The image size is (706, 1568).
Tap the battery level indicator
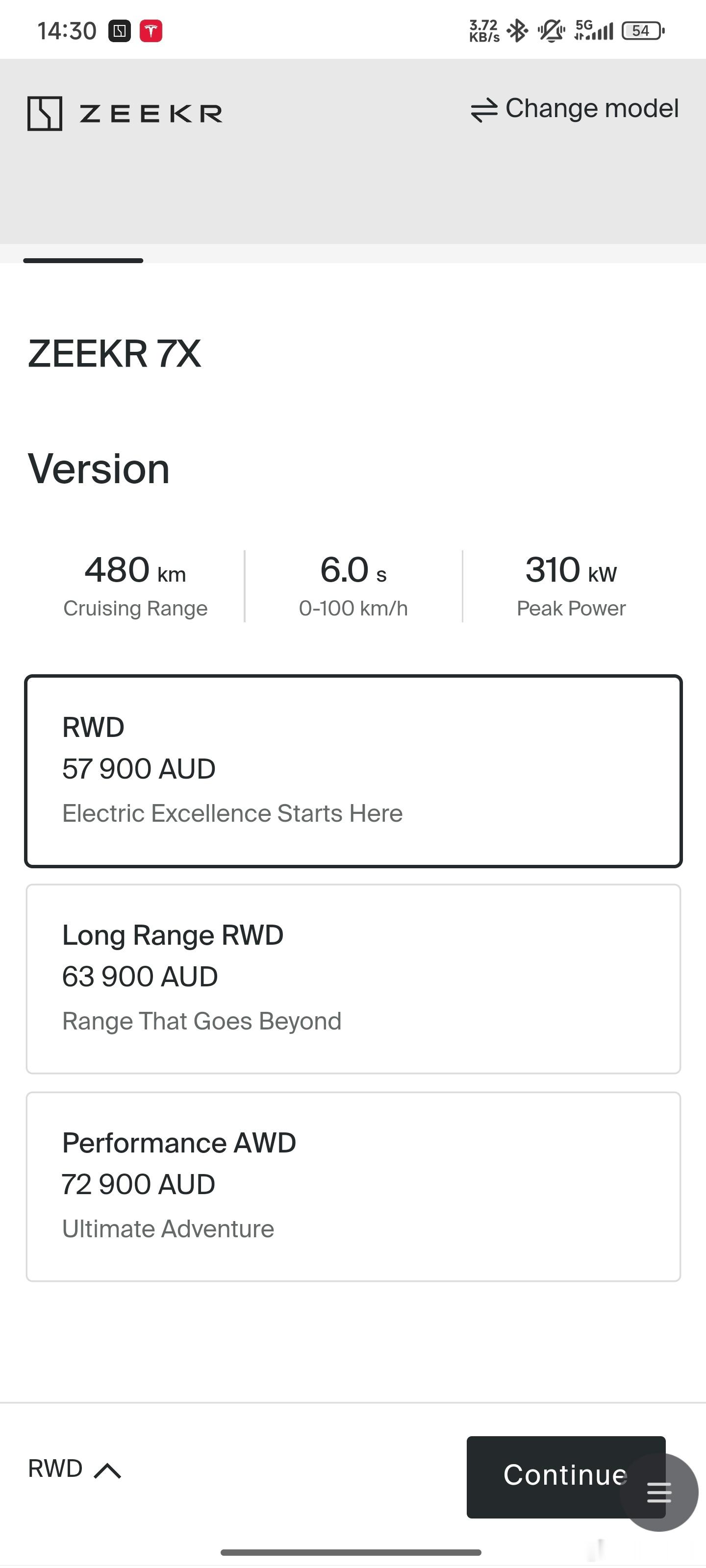pos(643,30)
